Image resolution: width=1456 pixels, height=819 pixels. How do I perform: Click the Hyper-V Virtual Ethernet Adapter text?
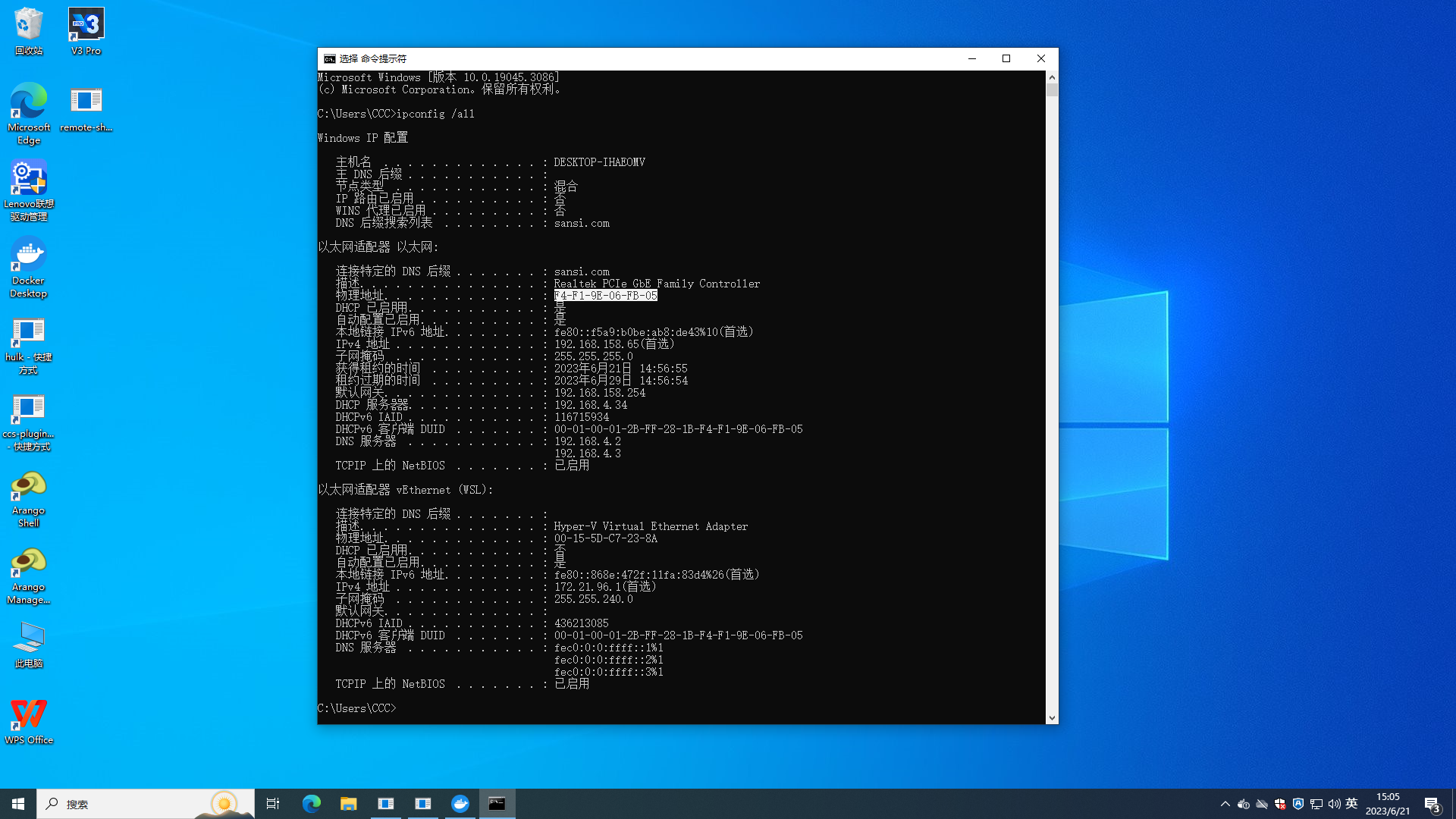click(x=651, y=526)
